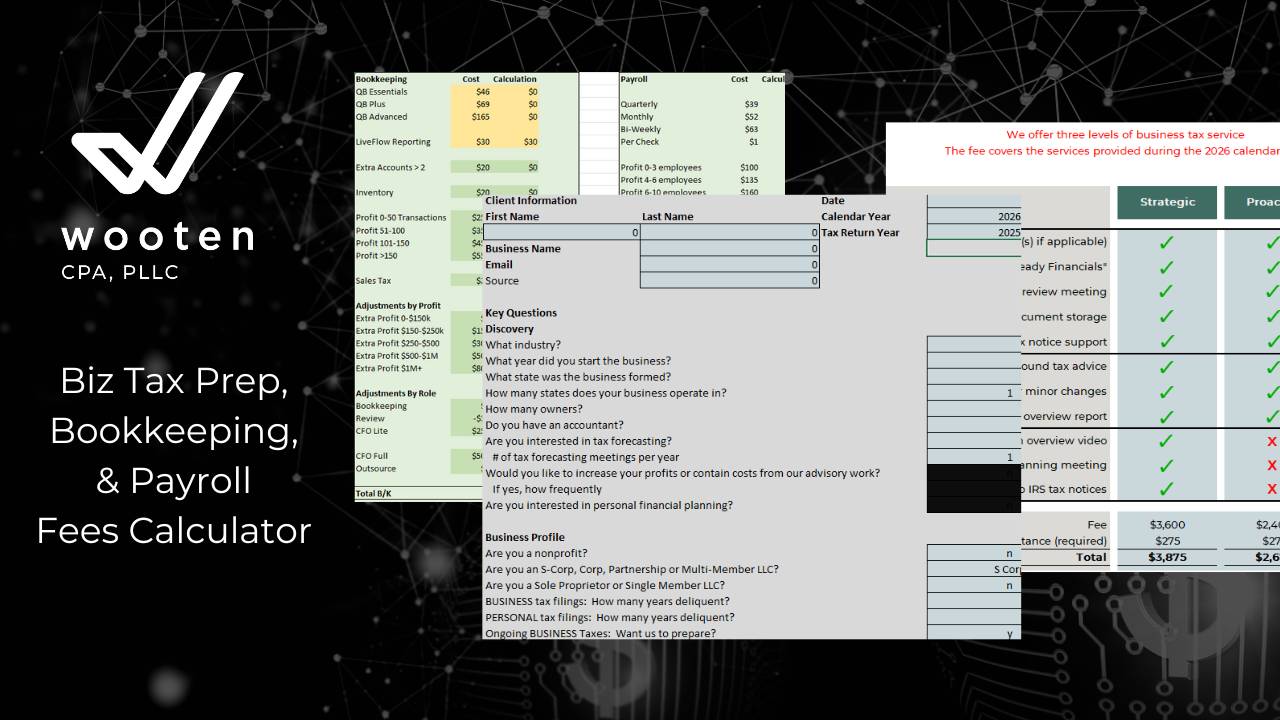Click the 'Bookkeeping' column header

pyautogui.click(x=381, y=79)
